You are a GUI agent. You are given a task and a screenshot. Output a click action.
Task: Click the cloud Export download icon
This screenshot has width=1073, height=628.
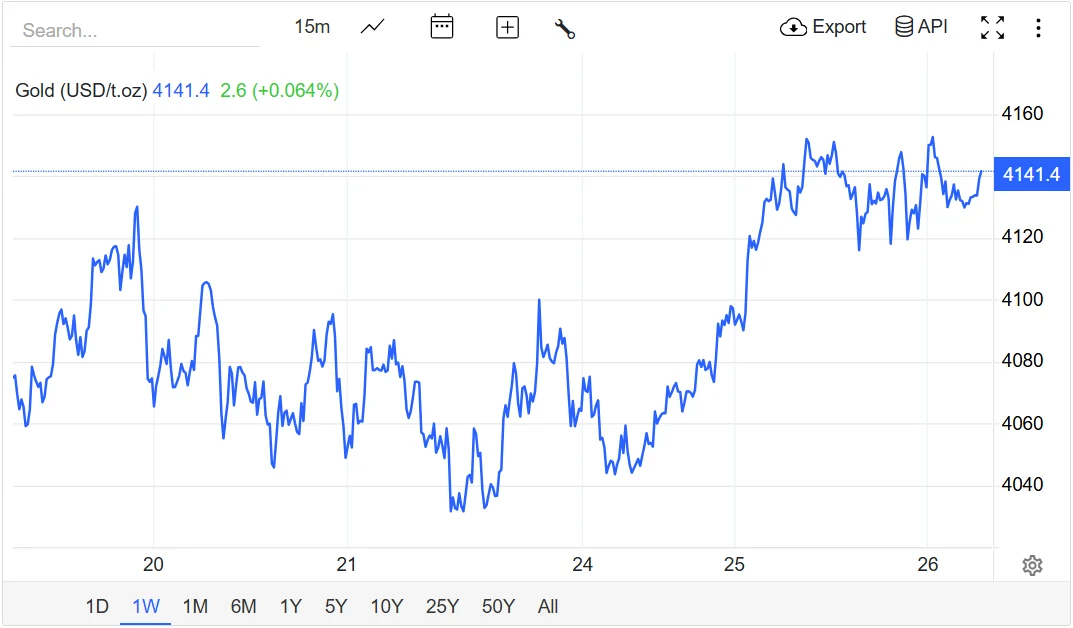pos(793,27)
